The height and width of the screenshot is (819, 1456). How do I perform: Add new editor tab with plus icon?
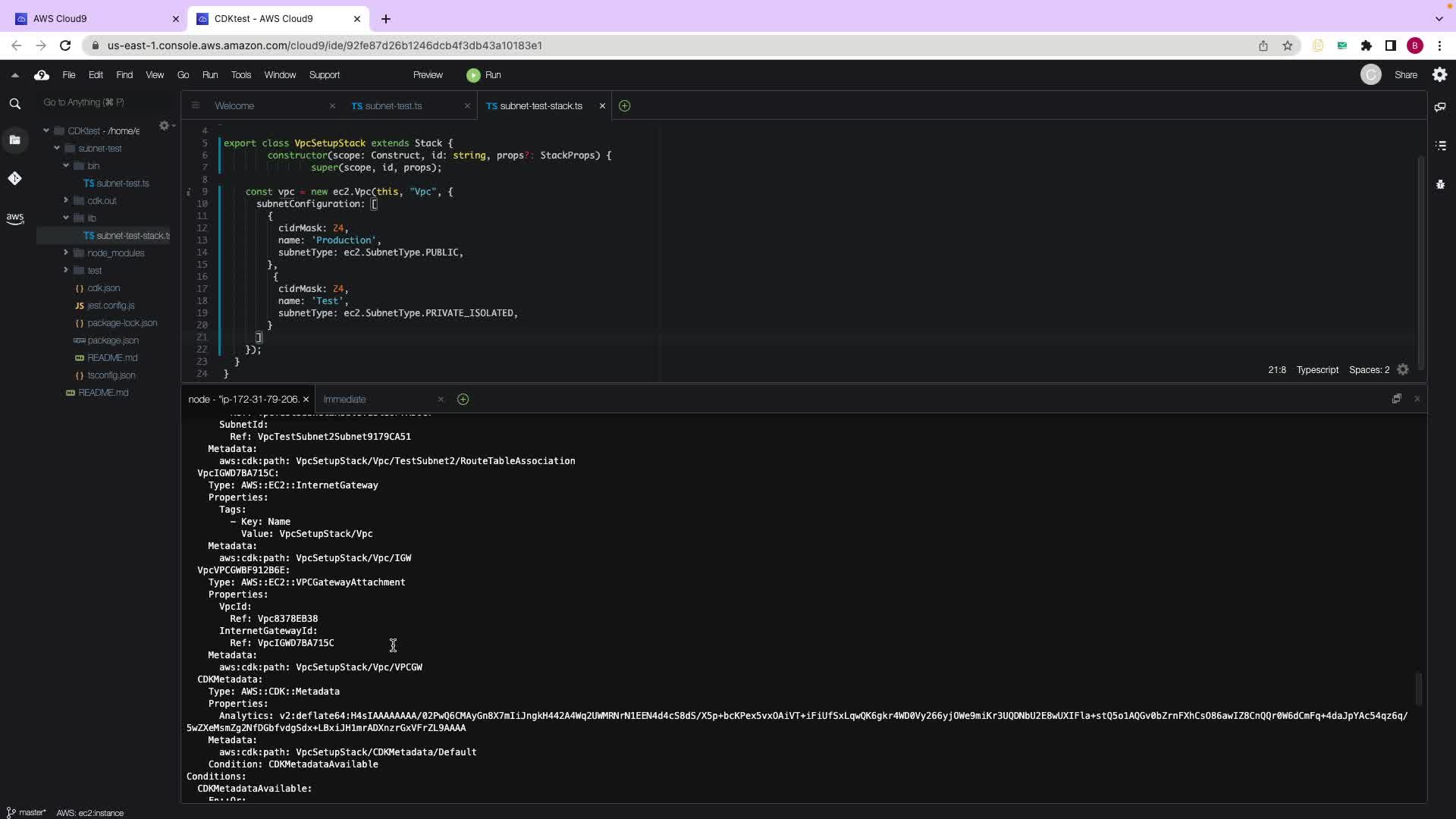(624, 106)
